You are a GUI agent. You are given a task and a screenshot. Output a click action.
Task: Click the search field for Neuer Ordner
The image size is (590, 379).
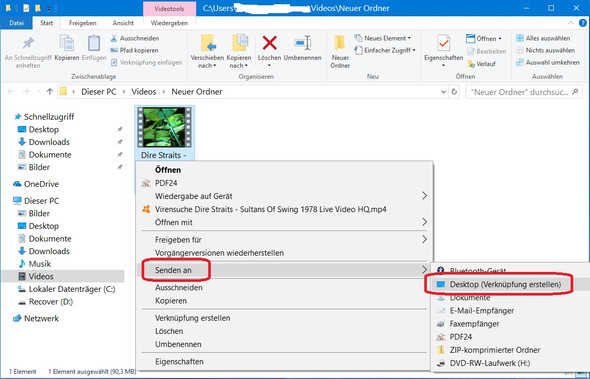click(524, 92)
